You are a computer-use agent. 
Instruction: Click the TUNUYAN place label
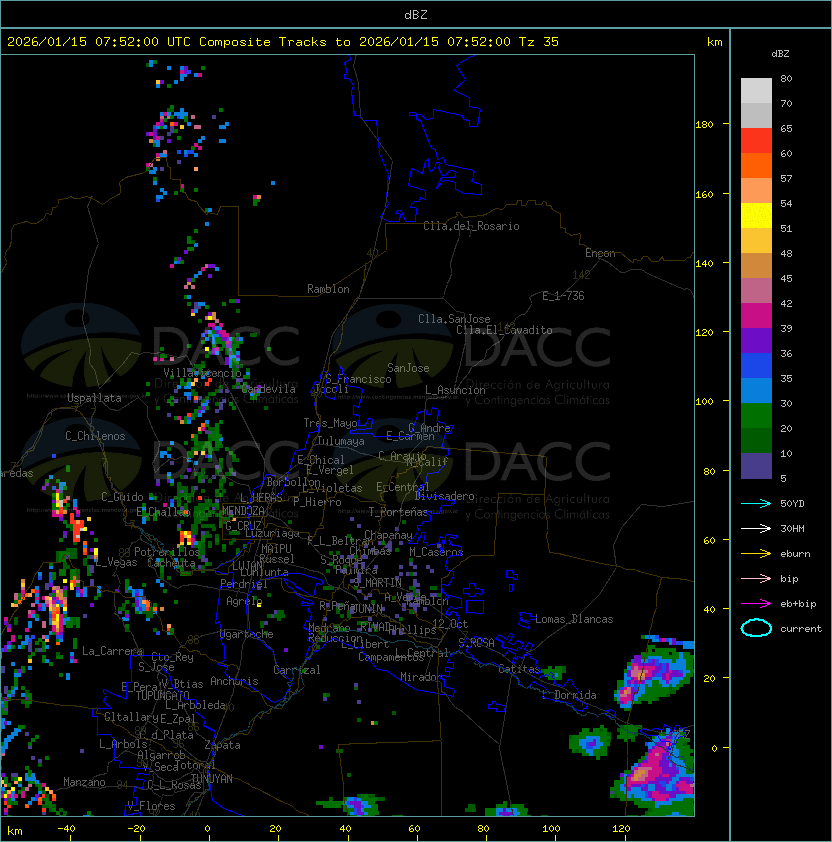[212, 779]
